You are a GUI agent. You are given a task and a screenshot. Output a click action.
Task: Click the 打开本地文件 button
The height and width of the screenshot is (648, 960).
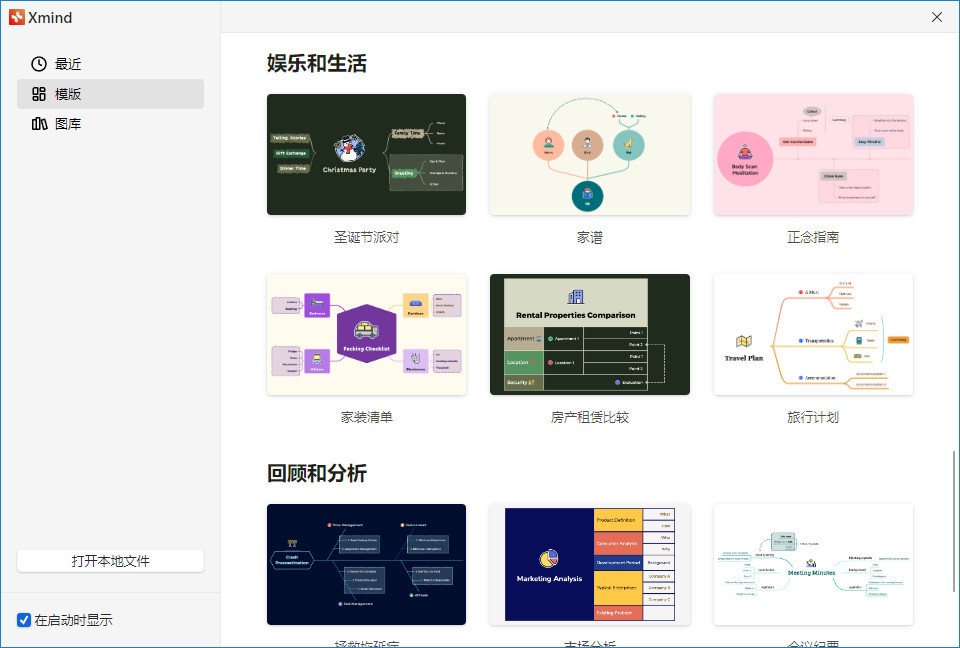click(110, 561)
